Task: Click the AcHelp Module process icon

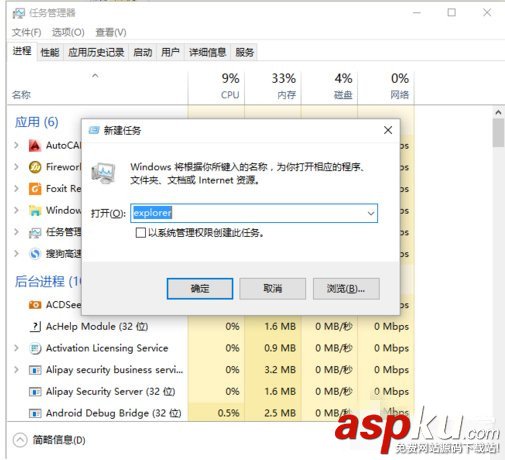Action: point(35,326)
